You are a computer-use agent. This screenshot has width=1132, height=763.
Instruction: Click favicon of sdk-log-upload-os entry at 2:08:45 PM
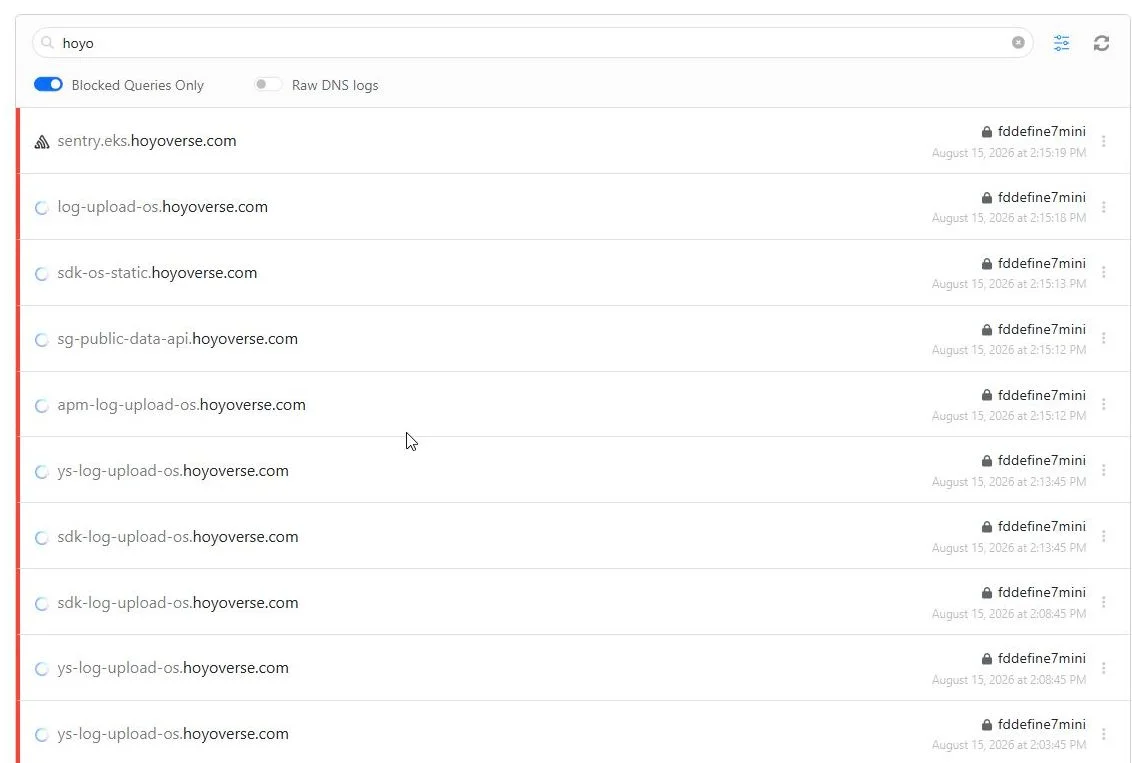[42, 603]
